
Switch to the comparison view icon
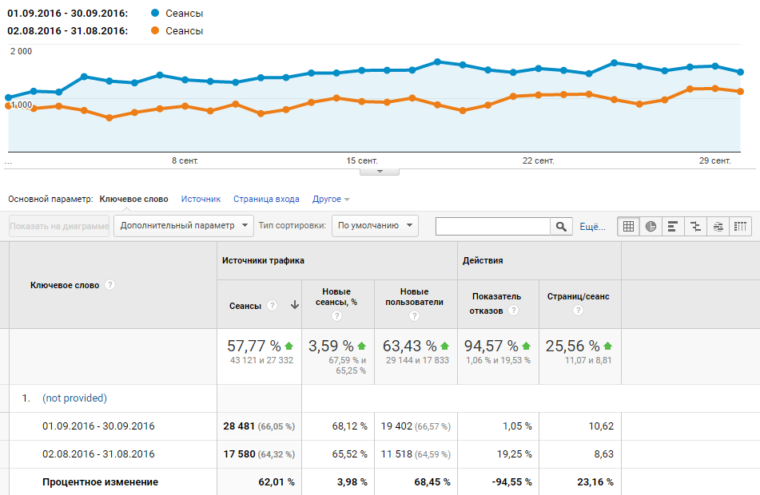click(x=696, y=226)
